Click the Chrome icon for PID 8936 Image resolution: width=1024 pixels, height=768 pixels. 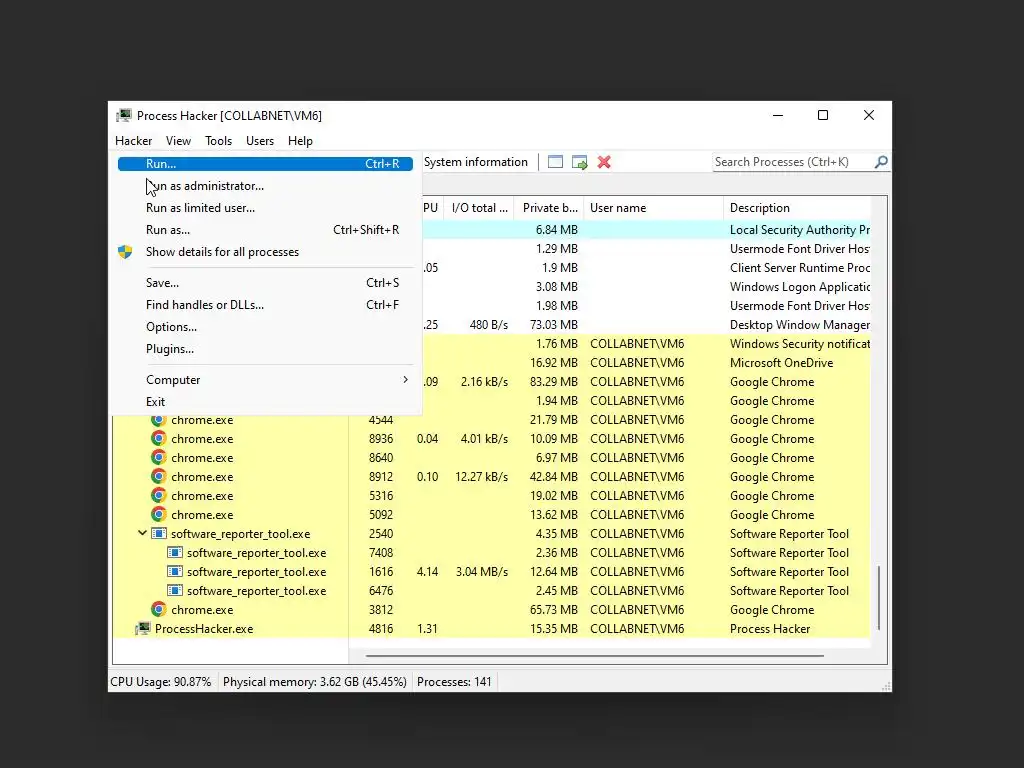(x=159, y=439)
